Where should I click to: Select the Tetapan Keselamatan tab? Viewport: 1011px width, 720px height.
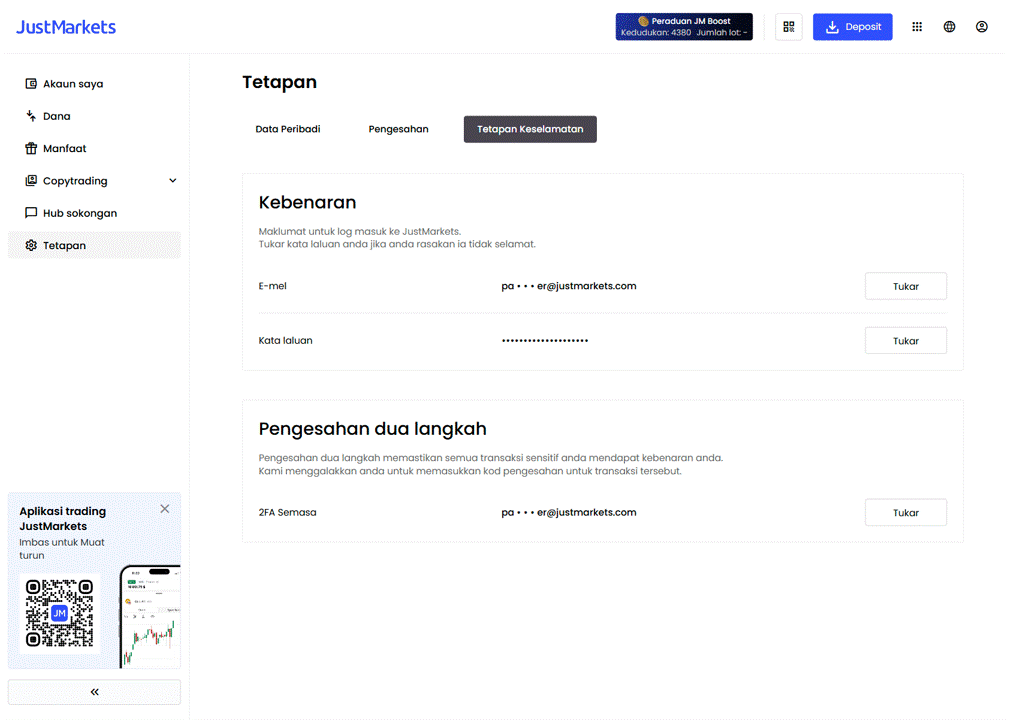click(530, 129)
